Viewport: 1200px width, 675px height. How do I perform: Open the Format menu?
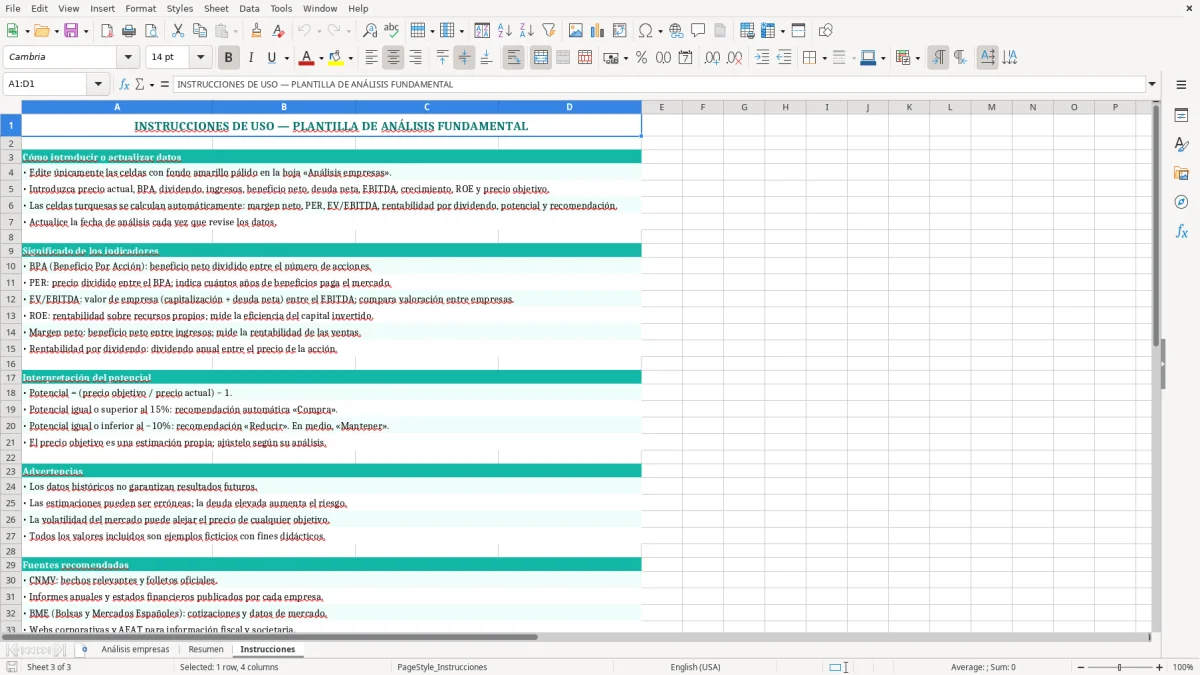point(141,8)
